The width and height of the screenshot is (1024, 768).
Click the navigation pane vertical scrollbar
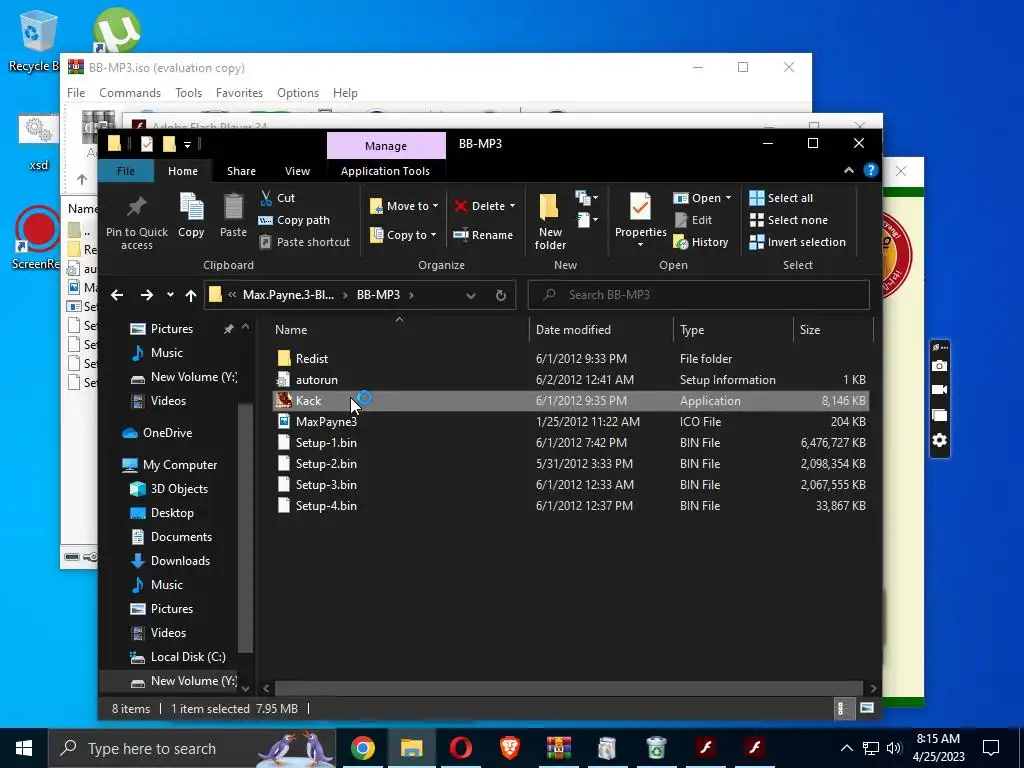click(245, 529)
